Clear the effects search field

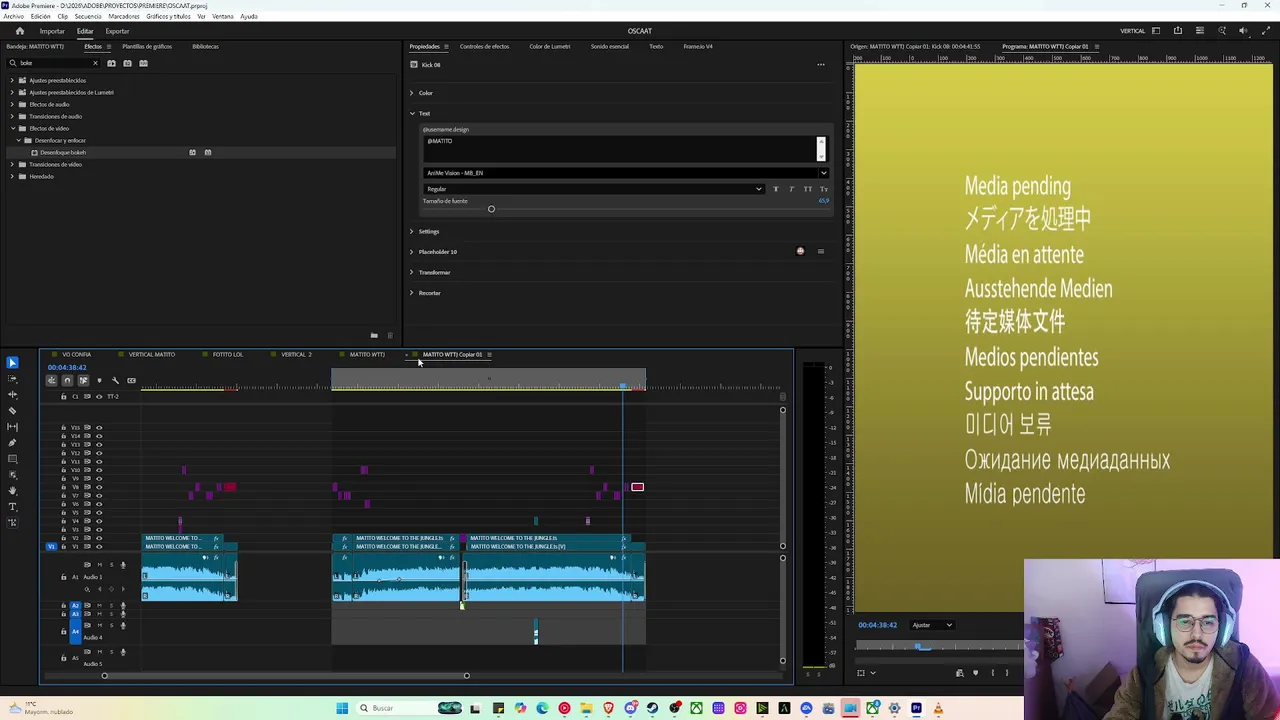(96, 63)
